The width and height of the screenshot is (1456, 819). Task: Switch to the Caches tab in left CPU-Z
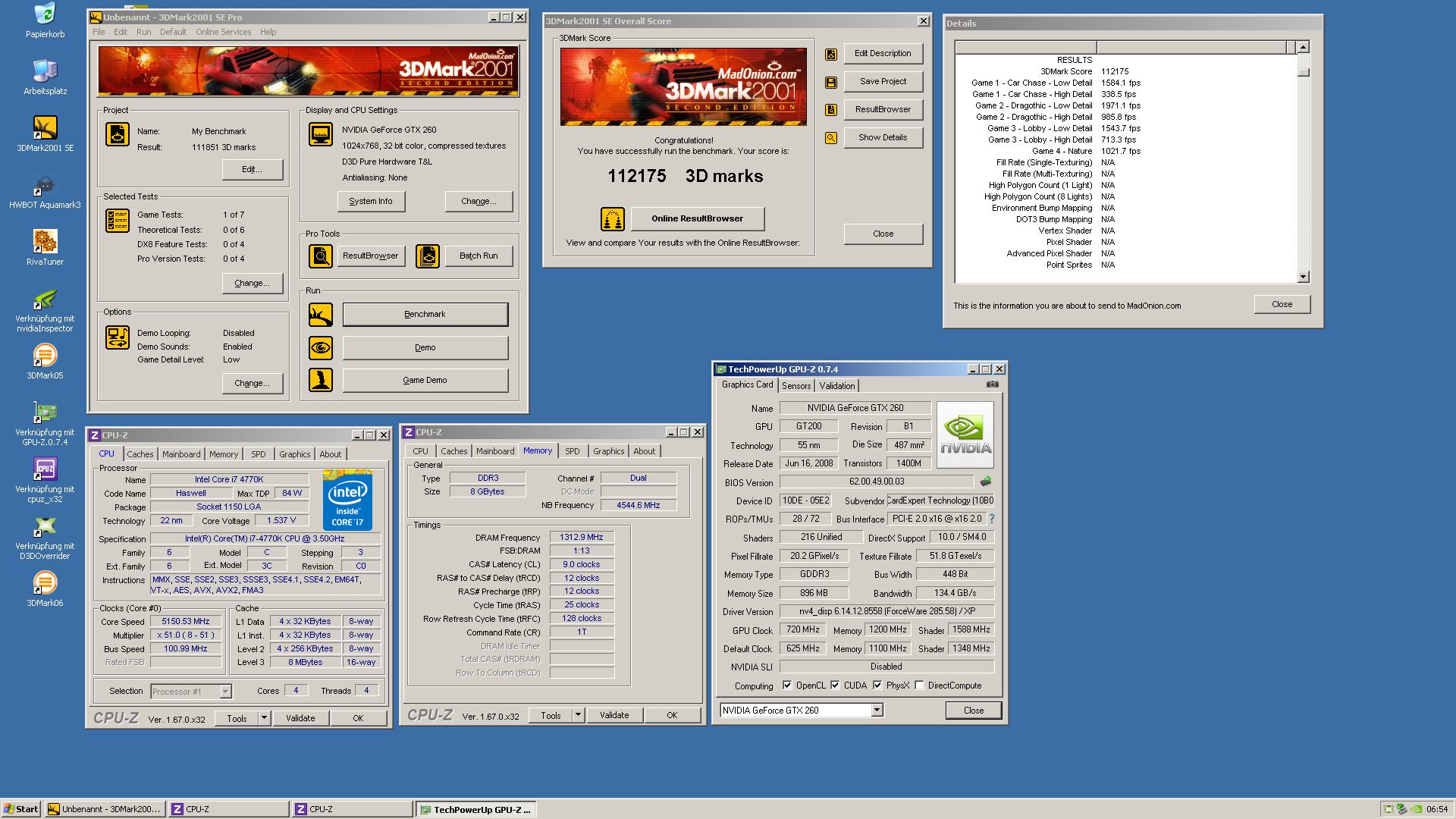pyautogui.click(x=140, y=454)
